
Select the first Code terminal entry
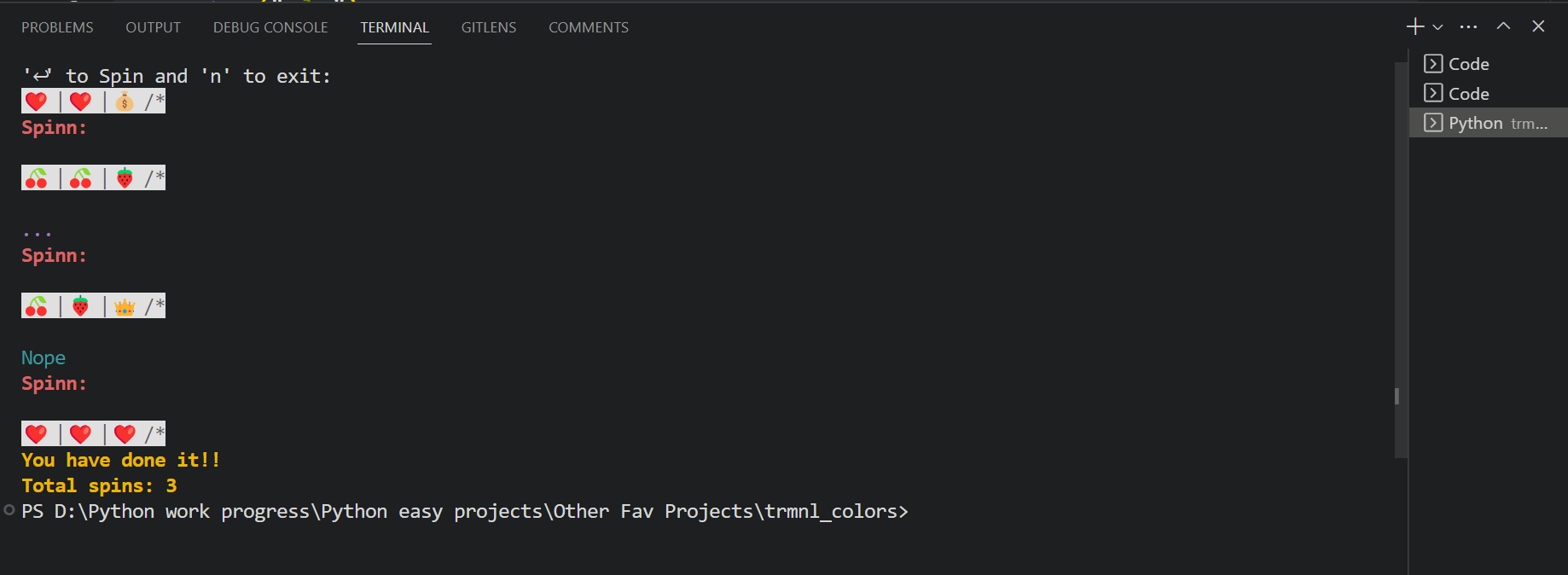(1489, 64)
